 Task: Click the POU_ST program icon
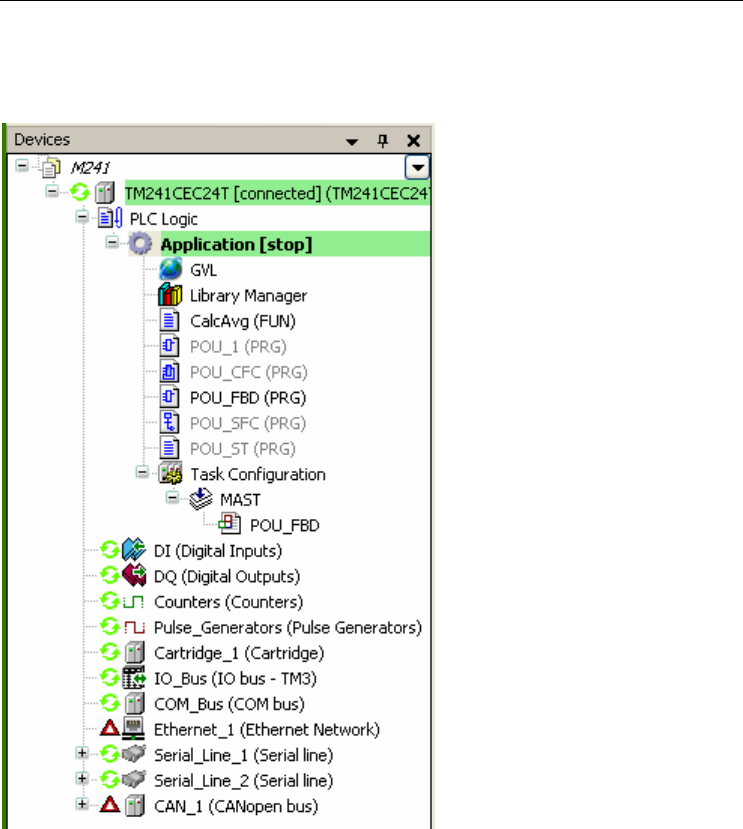tap(169, 448)
